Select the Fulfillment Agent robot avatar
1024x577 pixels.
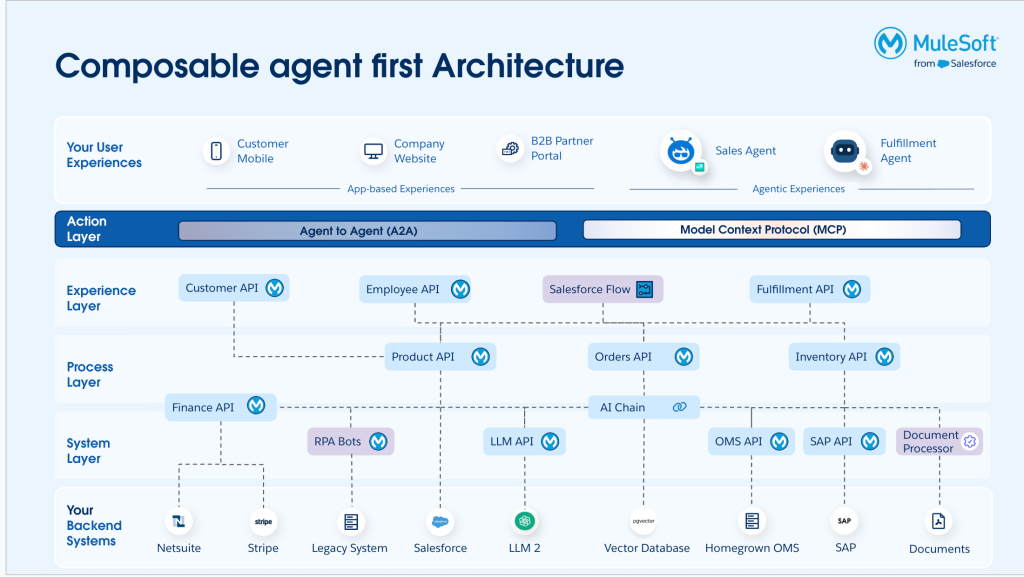click(845, 151)
